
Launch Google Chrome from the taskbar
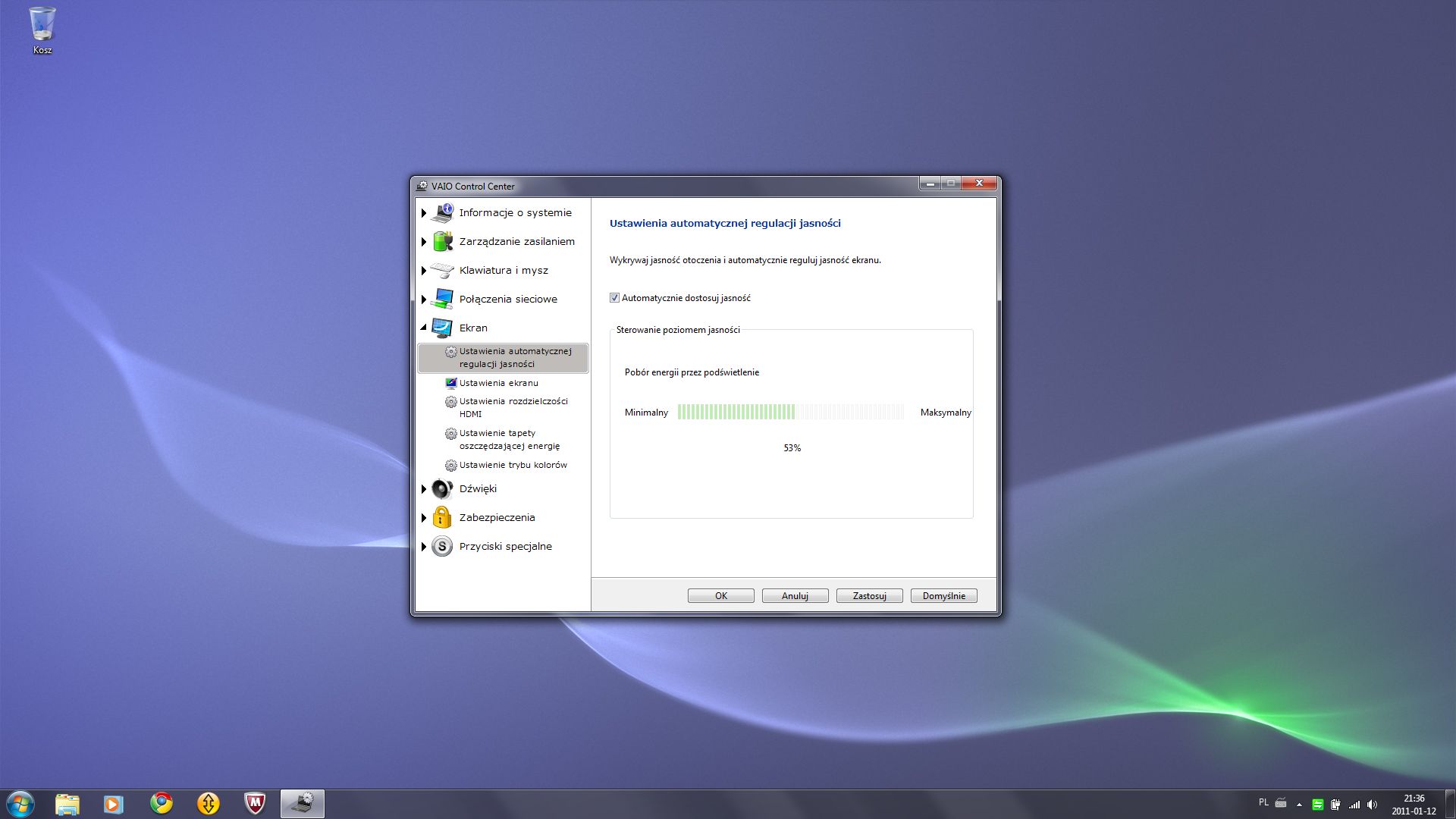click(162, 803)
